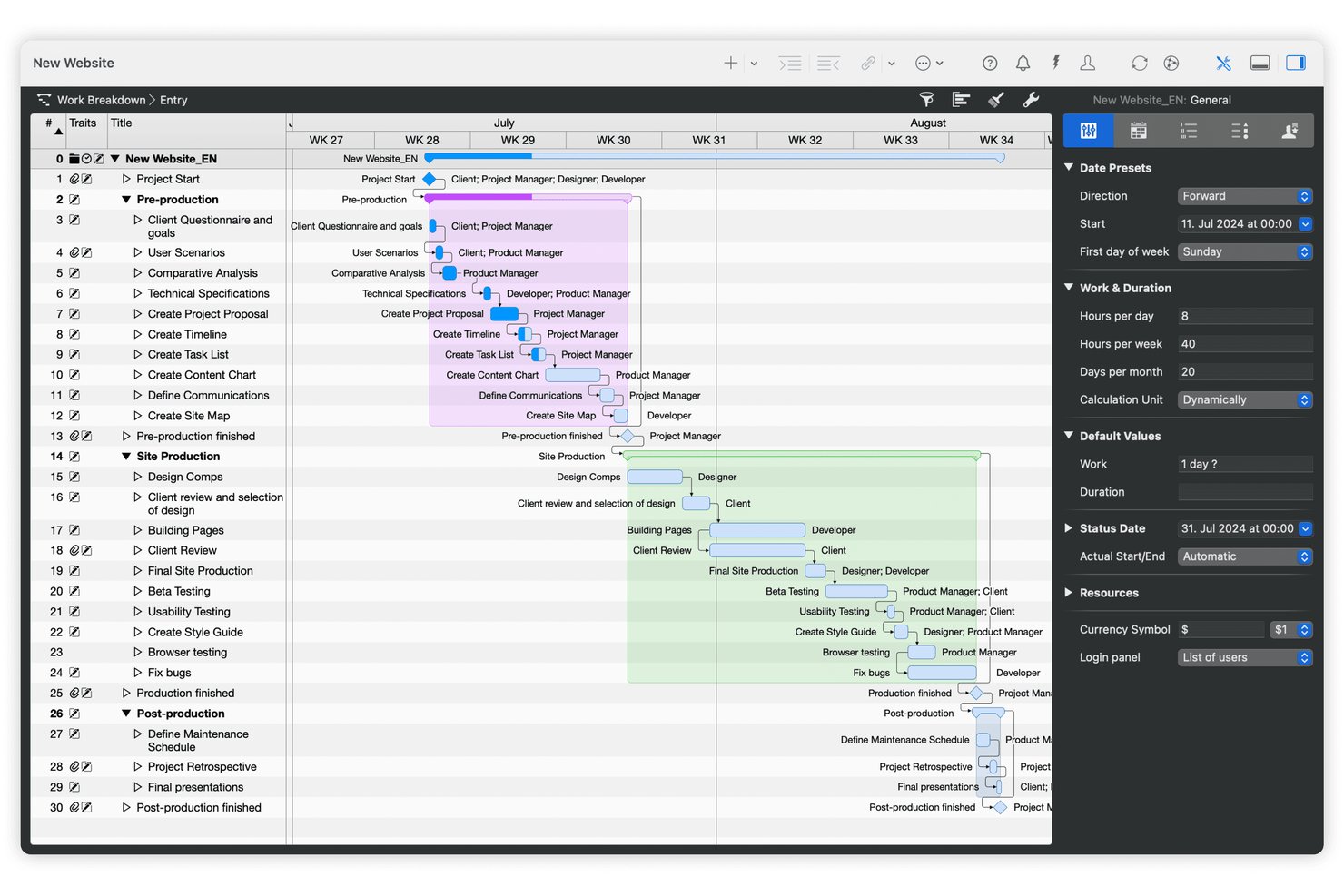Viewport: 1344px width, 896px height.
Task: Click the folder trait icon on row 0
Action: (x=74, y=159)
